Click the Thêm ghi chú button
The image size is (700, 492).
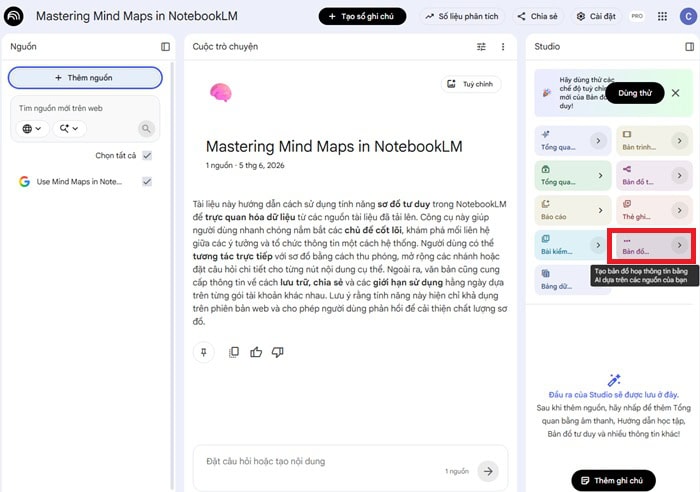[613, 480]
